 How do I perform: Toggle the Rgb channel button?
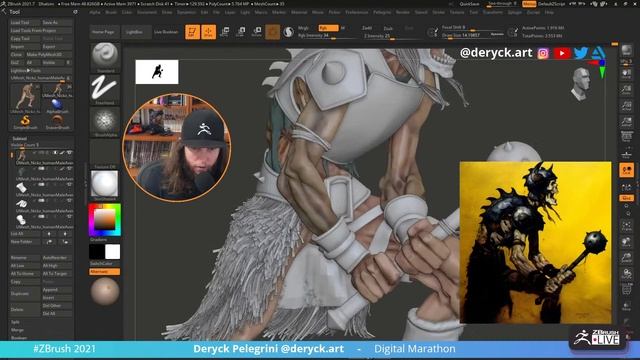click(328, 28)
